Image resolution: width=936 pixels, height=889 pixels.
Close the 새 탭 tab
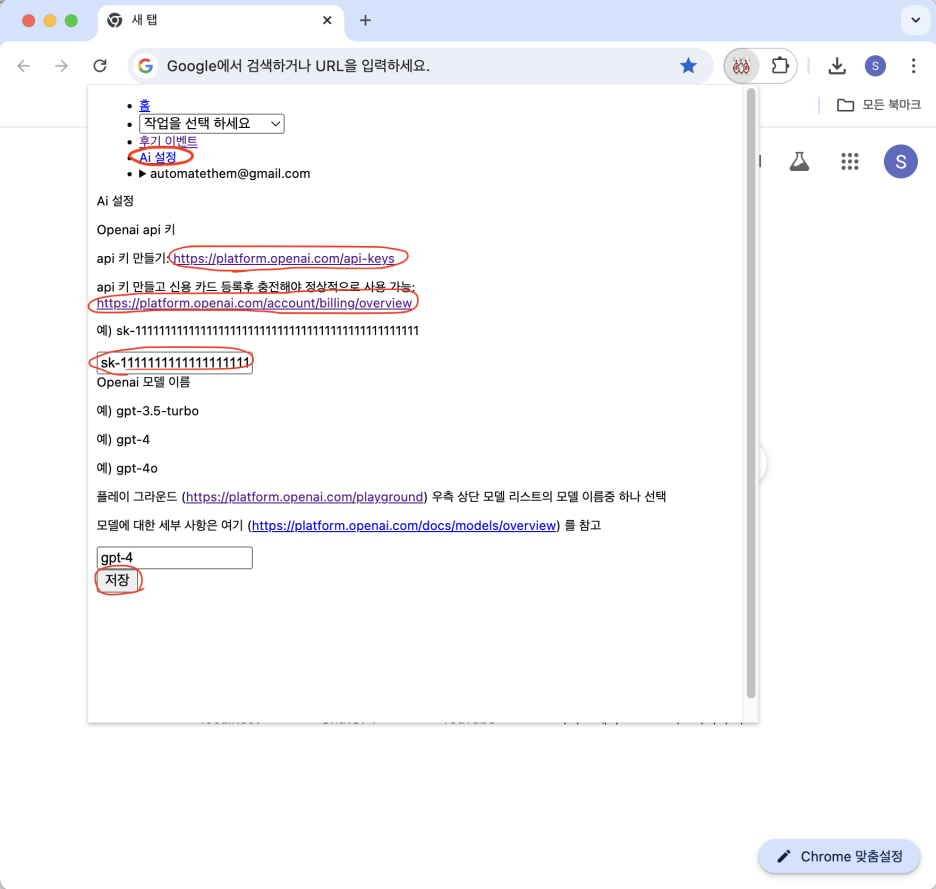pyautogui.click(x=327, y=20)
